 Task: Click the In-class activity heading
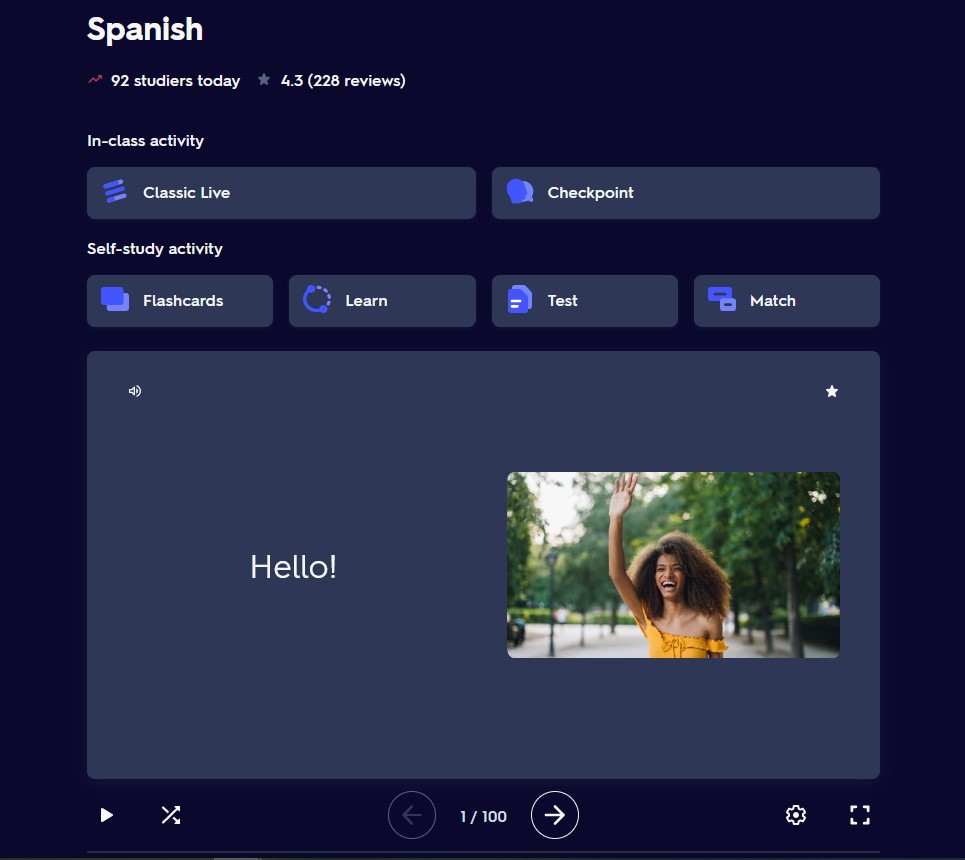click(x=145, y=140)
